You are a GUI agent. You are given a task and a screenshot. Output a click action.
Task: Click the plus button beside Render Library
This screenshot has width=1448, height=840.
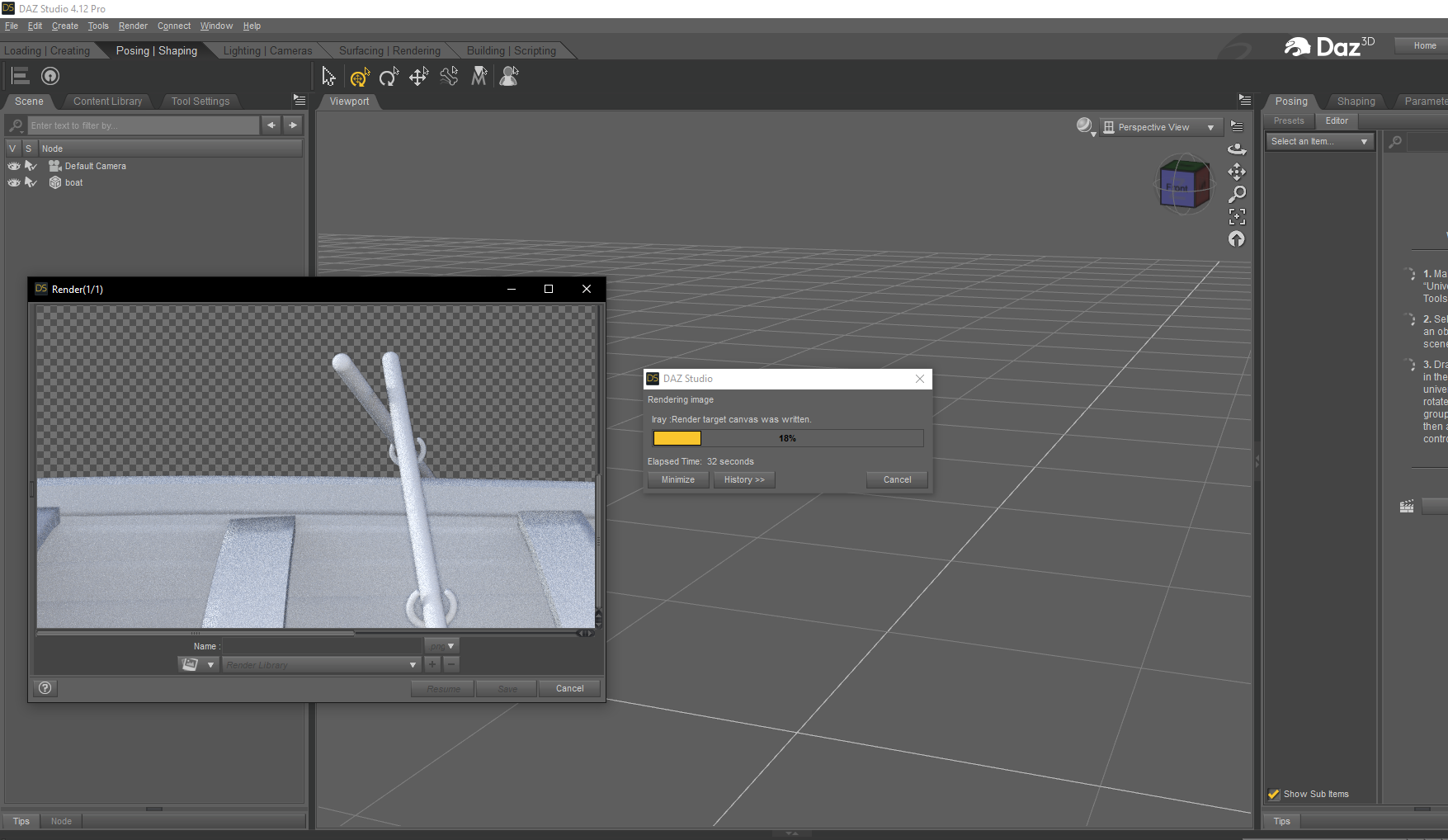pos(432,664)
